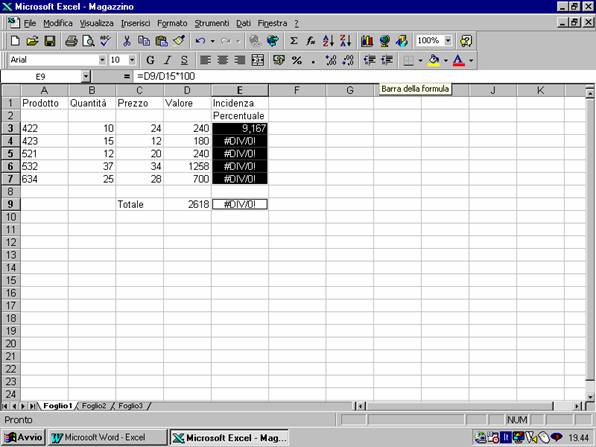Open the Name Box dropdown arrow
This screenshot has height=447, width=596.
[x=86, y=77]
